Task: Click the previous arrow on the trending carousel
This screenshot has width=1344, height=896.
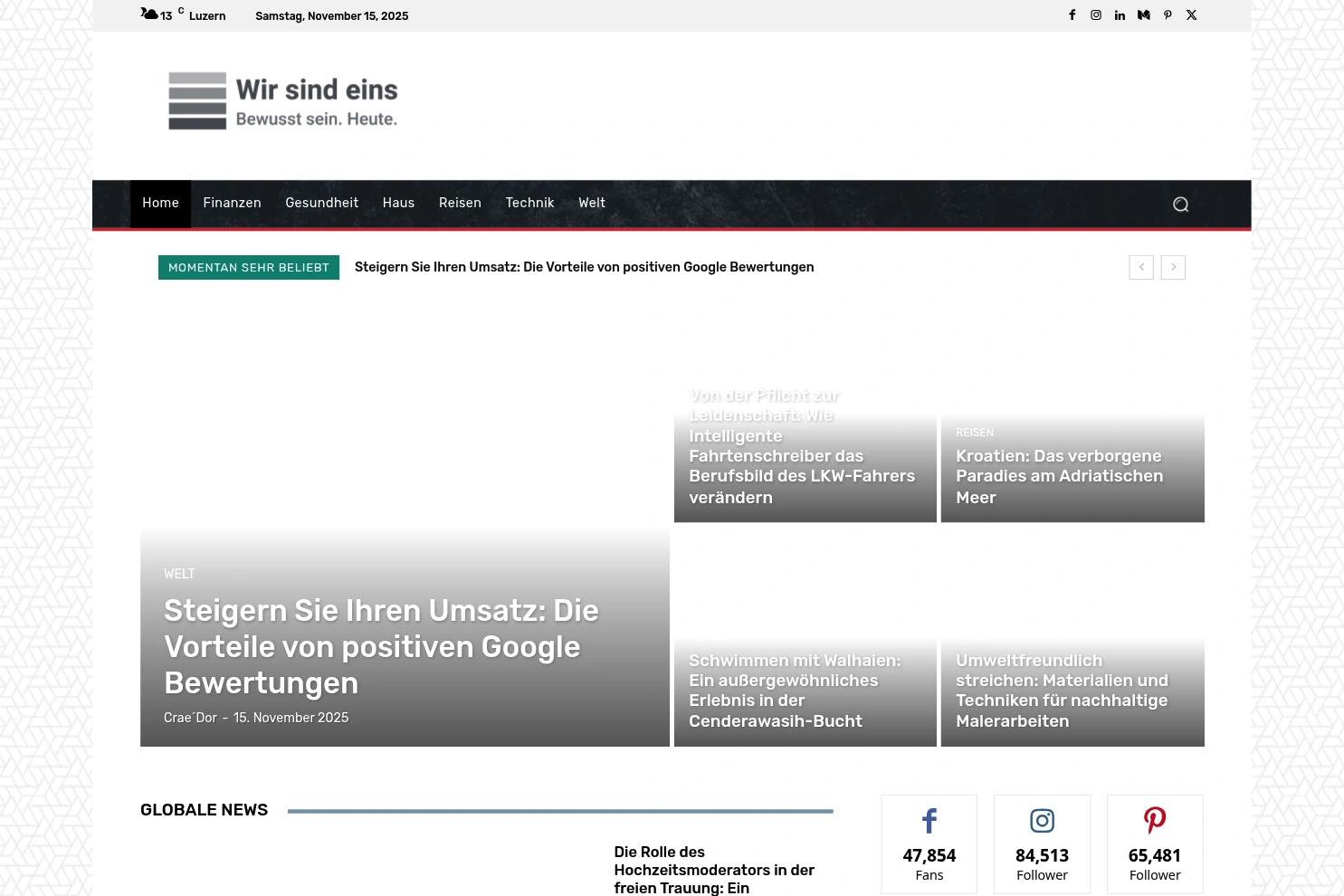Action: (1141, 267)
